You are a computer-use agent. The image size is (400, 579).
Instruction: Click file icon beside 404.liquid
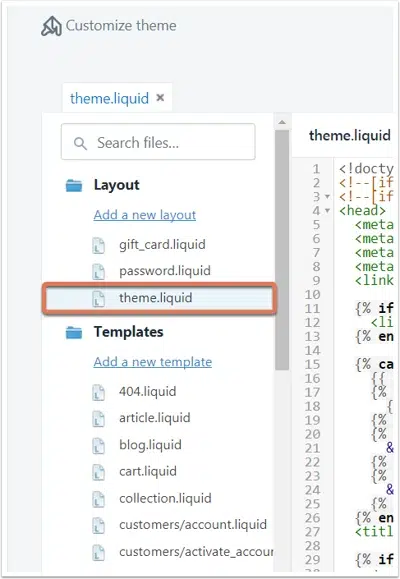[x=98, y=393]
